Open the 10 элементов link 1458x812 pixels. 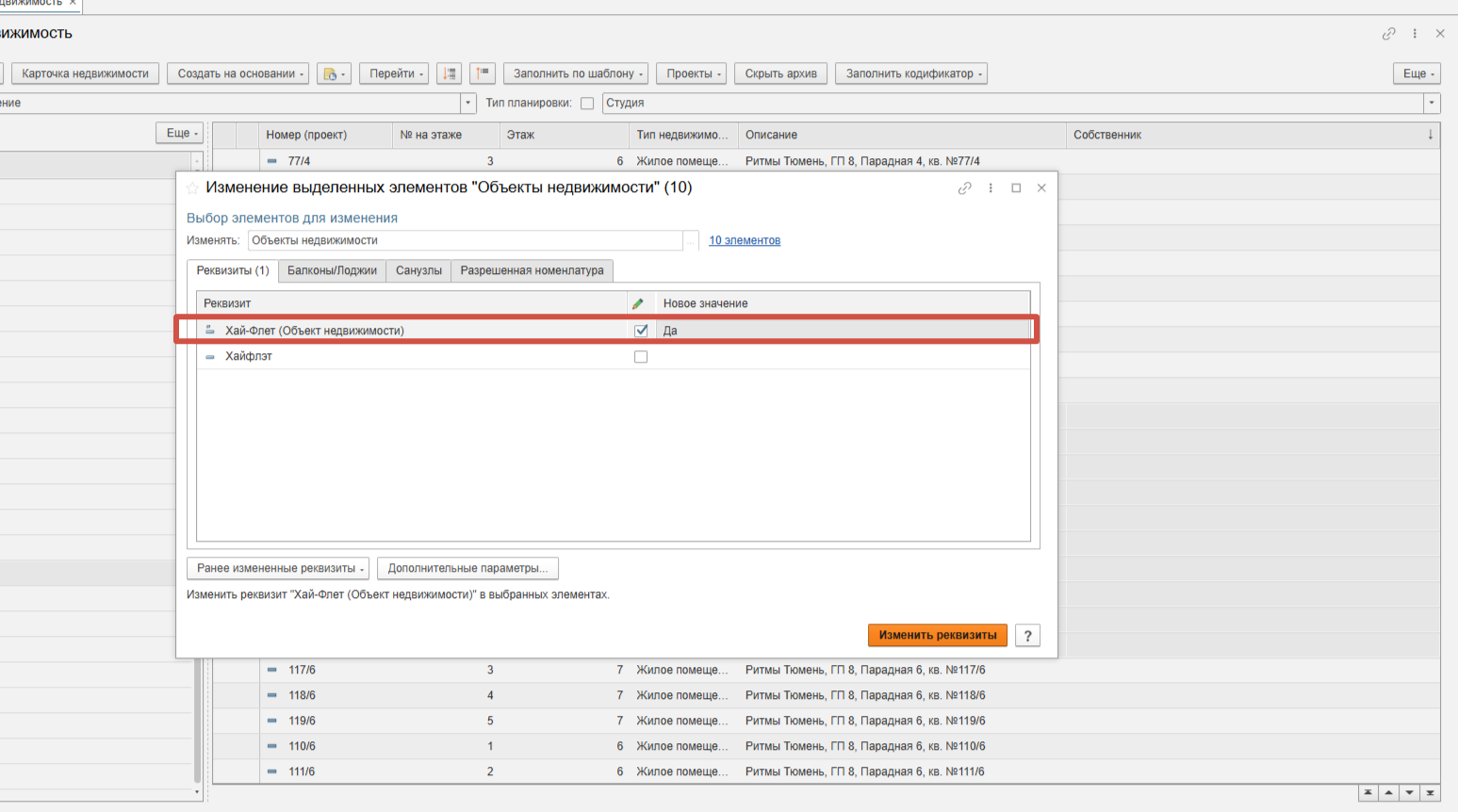pos(744,241)
